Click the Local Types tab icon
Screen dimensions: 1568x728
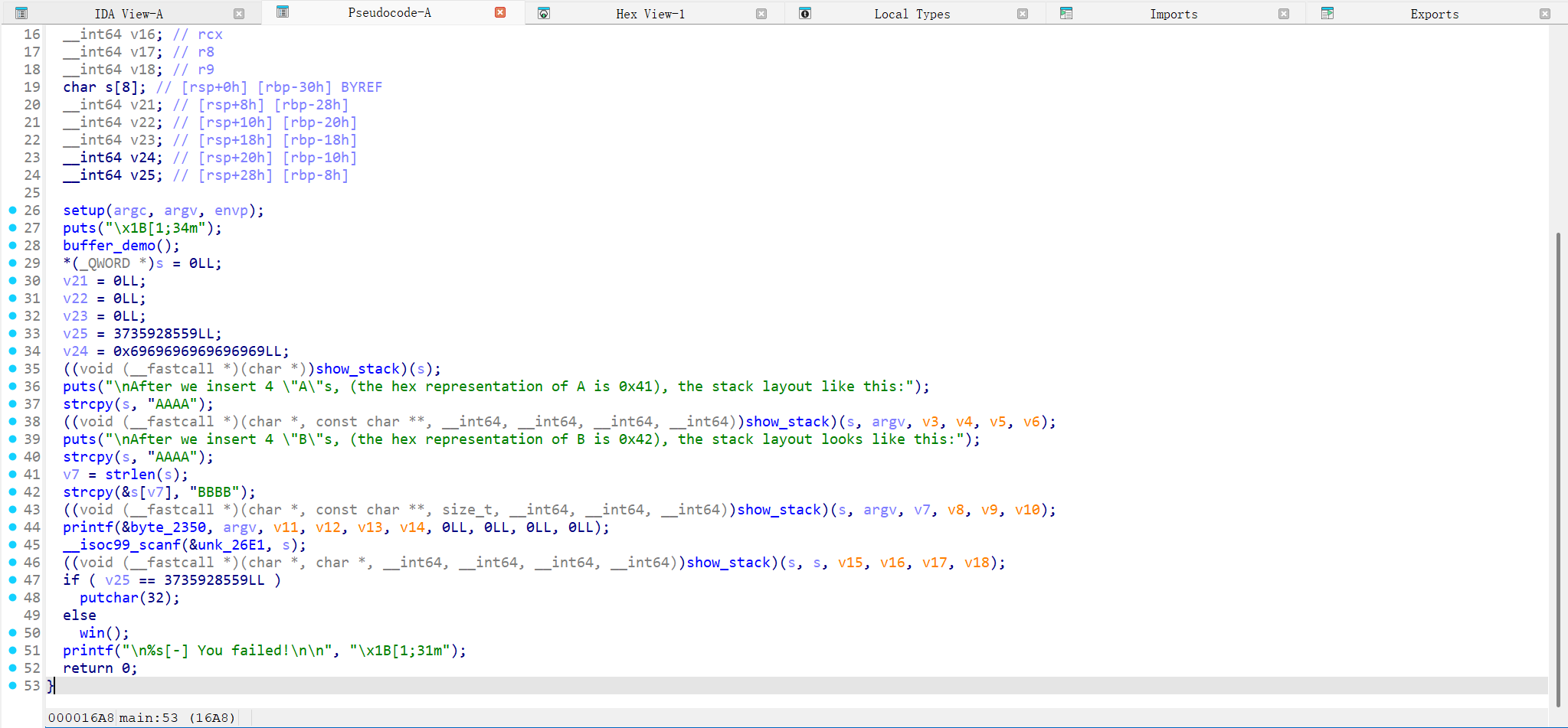805,13
